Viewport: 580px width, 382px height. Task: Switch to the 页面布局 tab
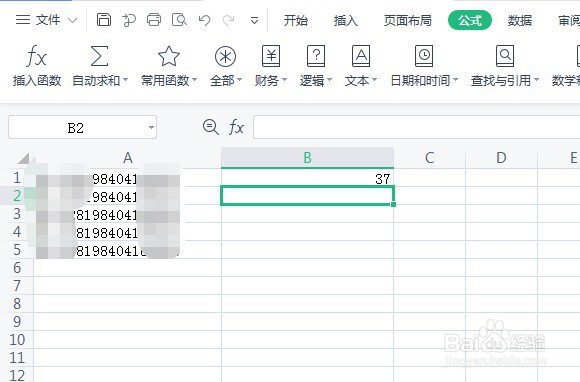pos(408,20)
